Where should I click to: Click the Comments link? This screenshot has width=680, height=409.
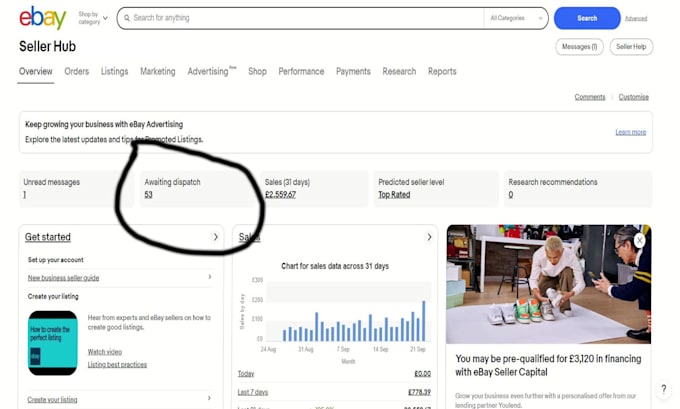590,97
